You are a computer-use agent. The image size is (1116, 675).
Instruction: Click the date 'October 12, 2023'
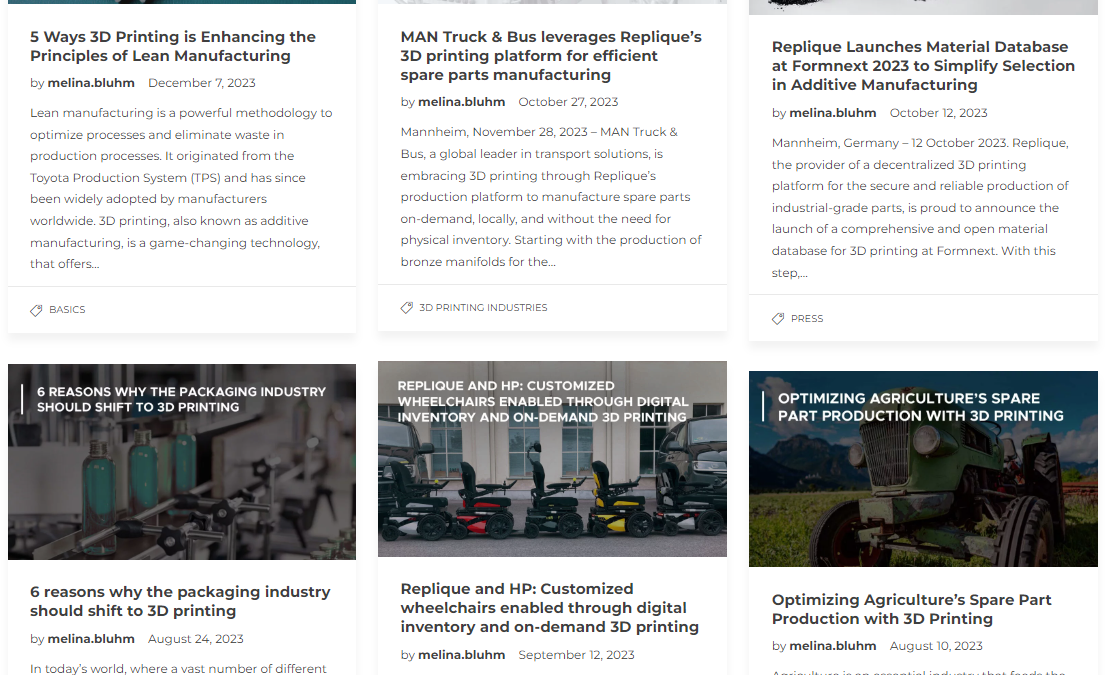pos(938,112)
